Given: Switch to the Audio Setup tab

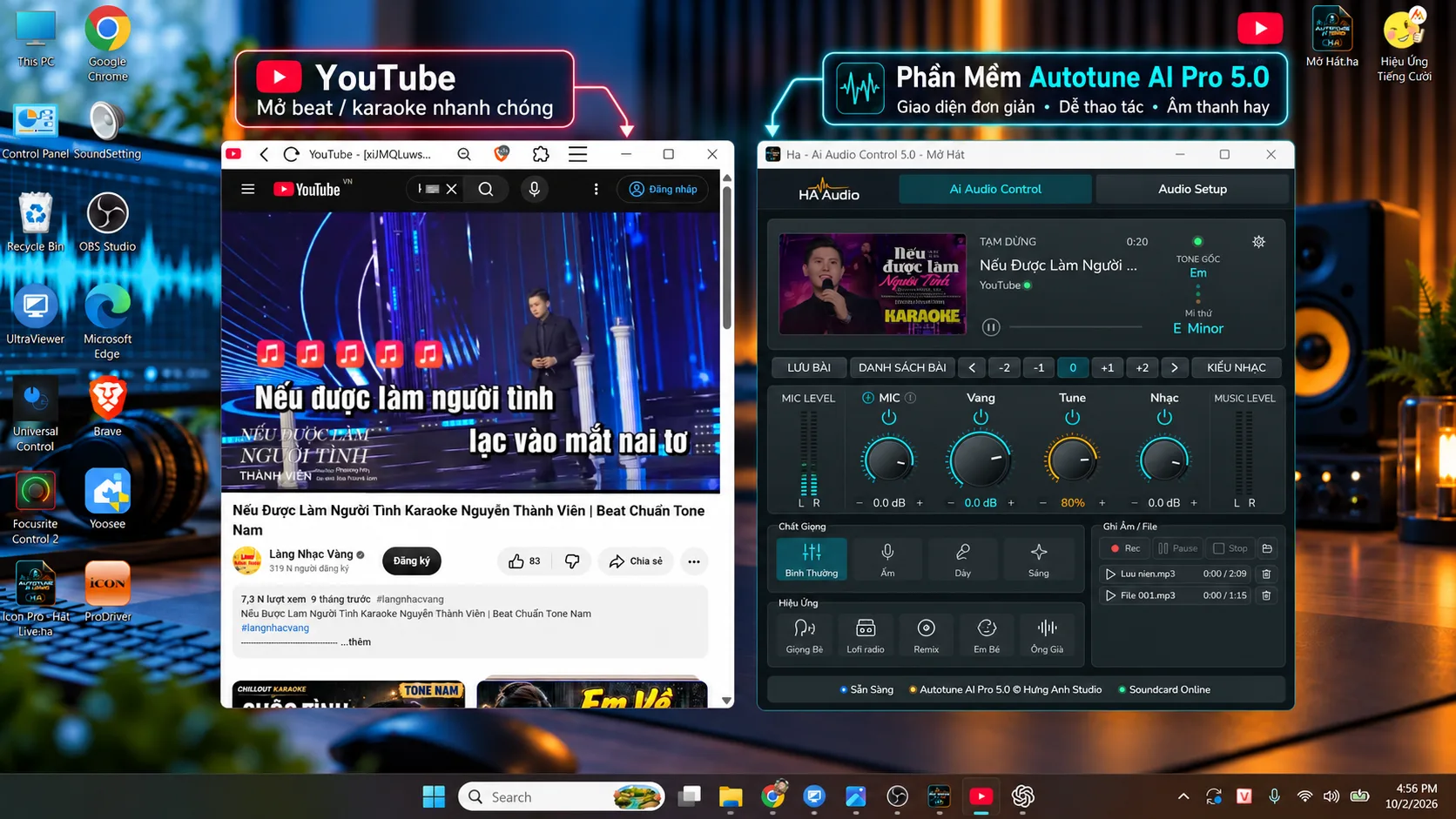Looking at the screenshot, I should pyautogui.click(x=1192, y=189).
